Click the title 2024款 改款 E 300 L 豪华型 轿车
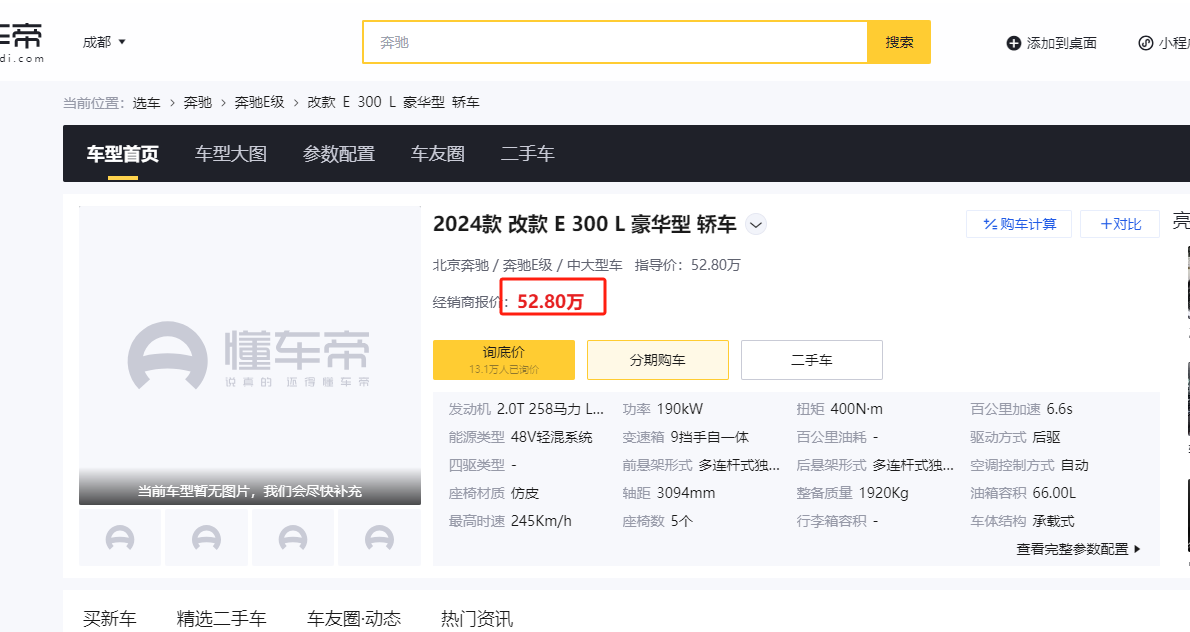Image resolution: width=1190 pixels, height=632 pixels. (584, 225)
